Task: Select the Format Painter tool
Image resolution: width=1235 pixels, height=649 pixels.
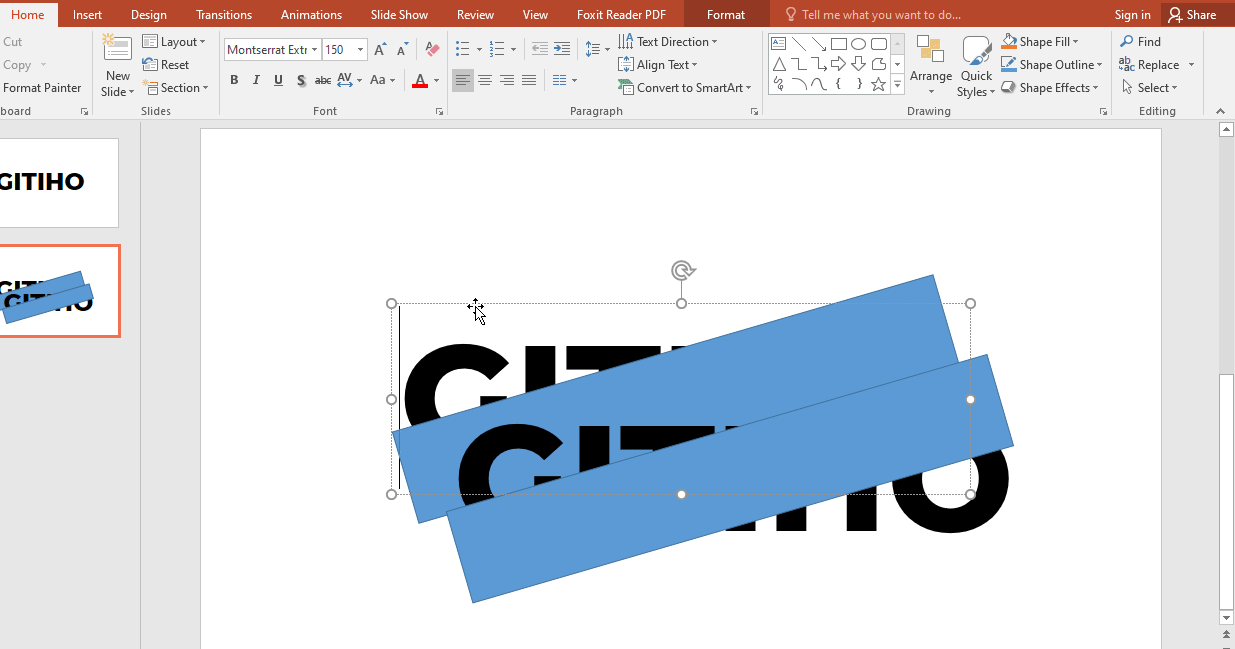Action: tap(42, 87)
